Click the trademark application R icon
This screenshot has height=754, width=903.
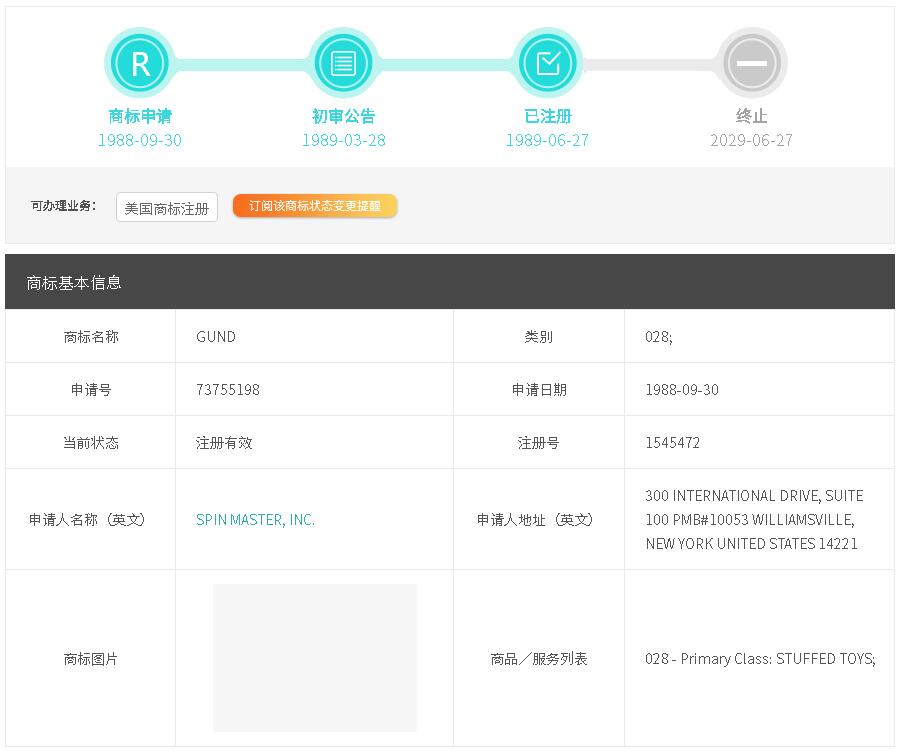click(x=140, y=63)
